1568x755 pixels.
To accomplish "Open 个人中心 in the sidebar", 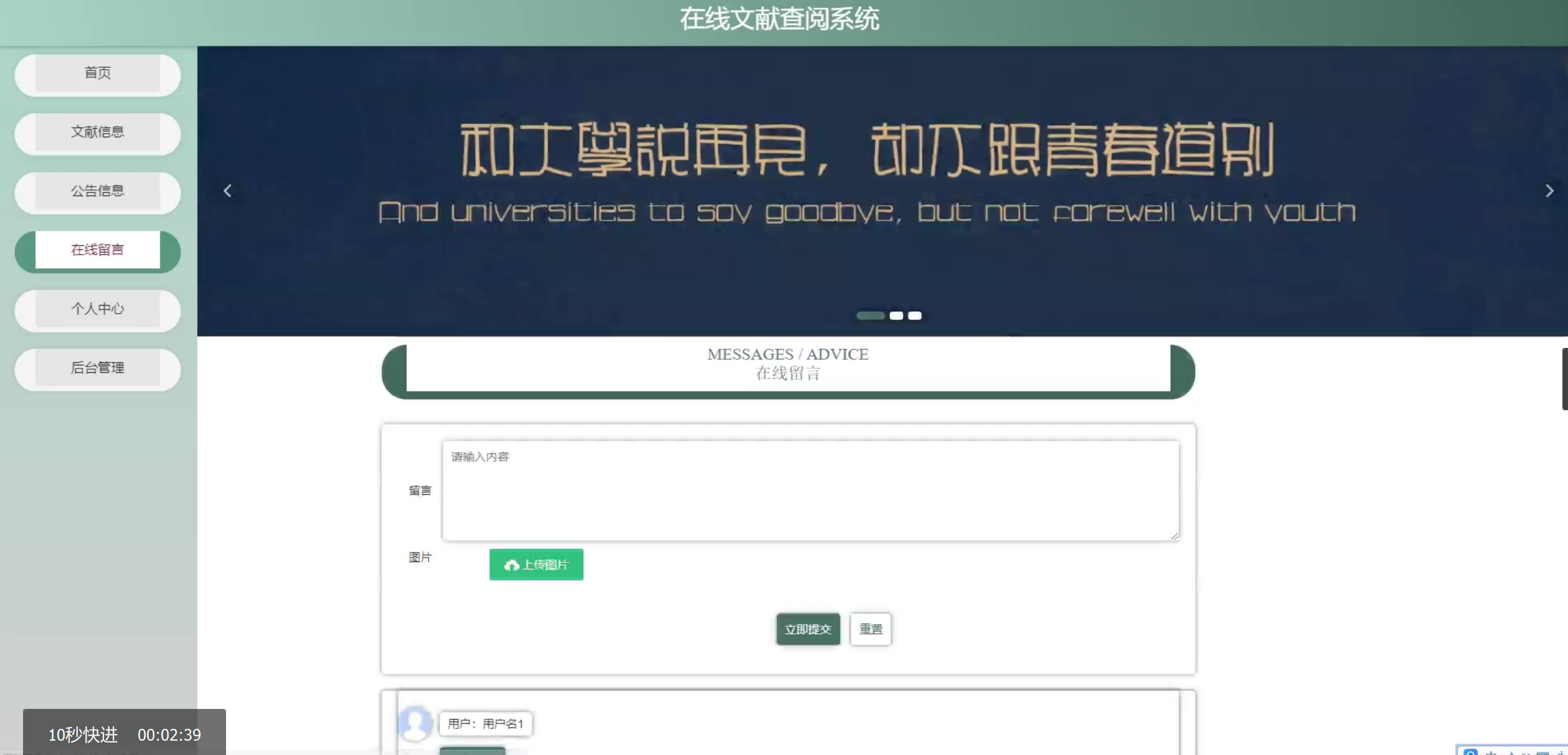I will coord(98,309).
